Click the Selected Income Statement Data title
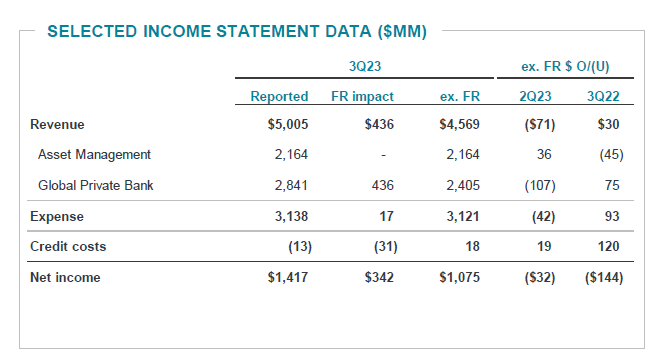The height and width of the screenshot is (361, 659). point(237,32)
